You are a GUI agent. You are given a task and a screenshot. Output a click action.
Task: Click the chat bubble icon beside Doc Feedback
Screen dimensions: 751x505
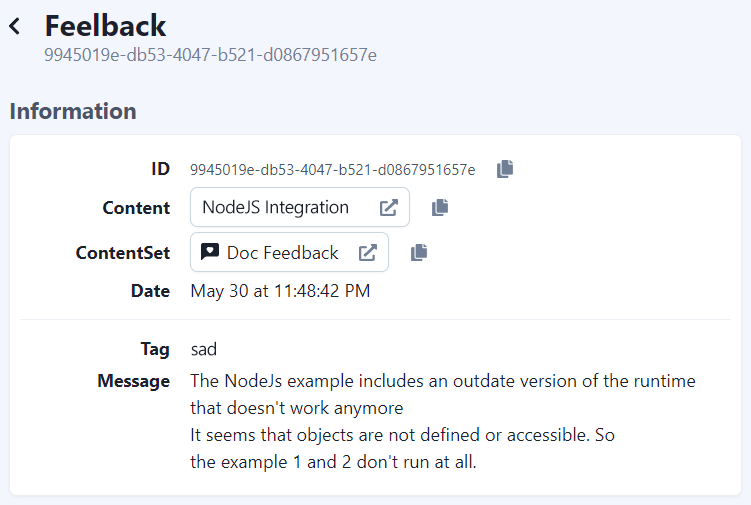[x=210, y=252]
